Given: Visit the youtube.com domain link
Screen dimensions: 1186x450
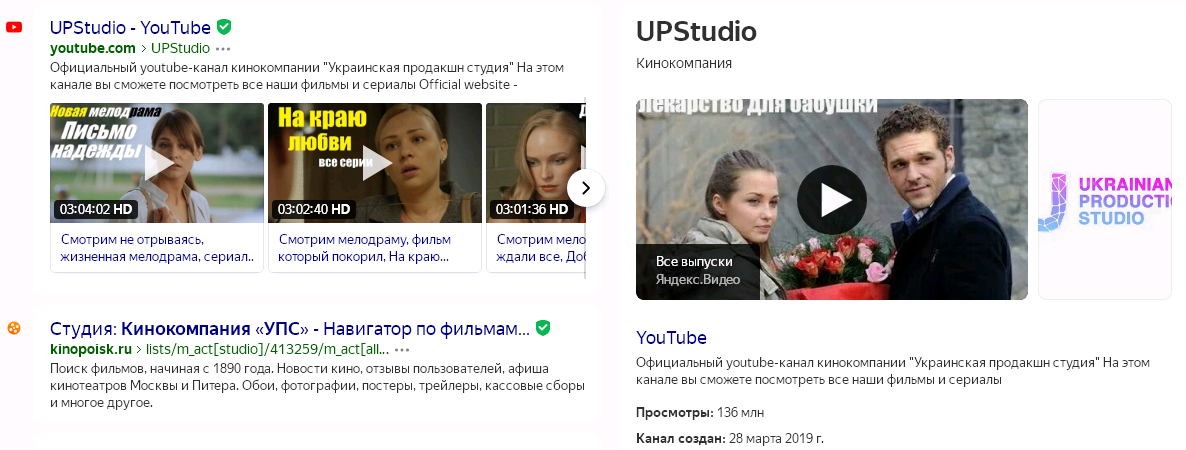Looking at the screenshot, I should point(92,48).
